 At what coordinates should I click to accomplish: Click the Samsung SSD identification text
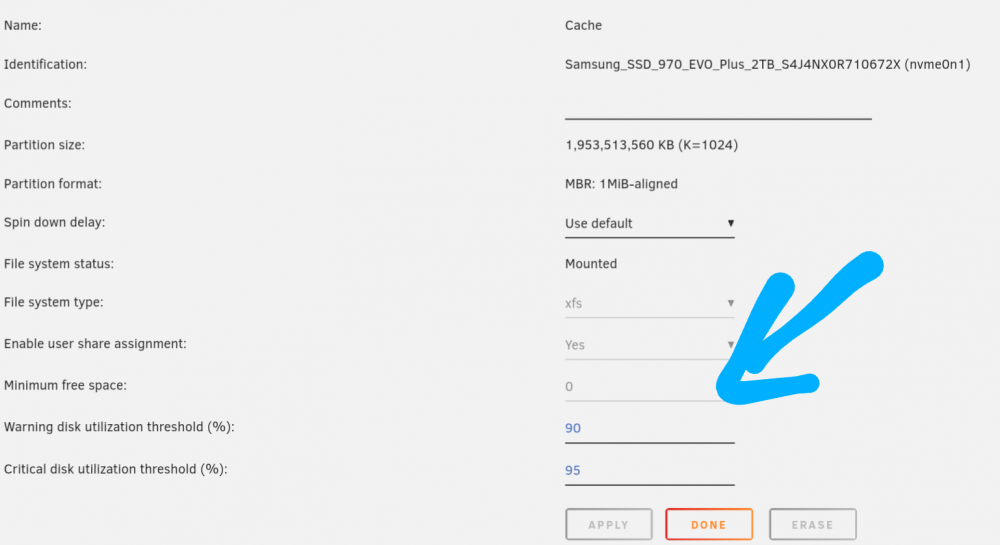pos(767,64)
